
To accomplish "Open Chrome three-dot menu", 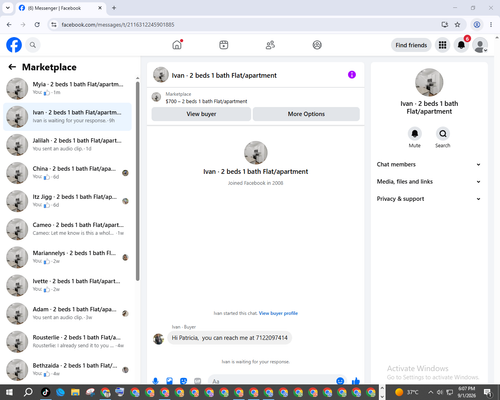I will [x=491, y=25].
